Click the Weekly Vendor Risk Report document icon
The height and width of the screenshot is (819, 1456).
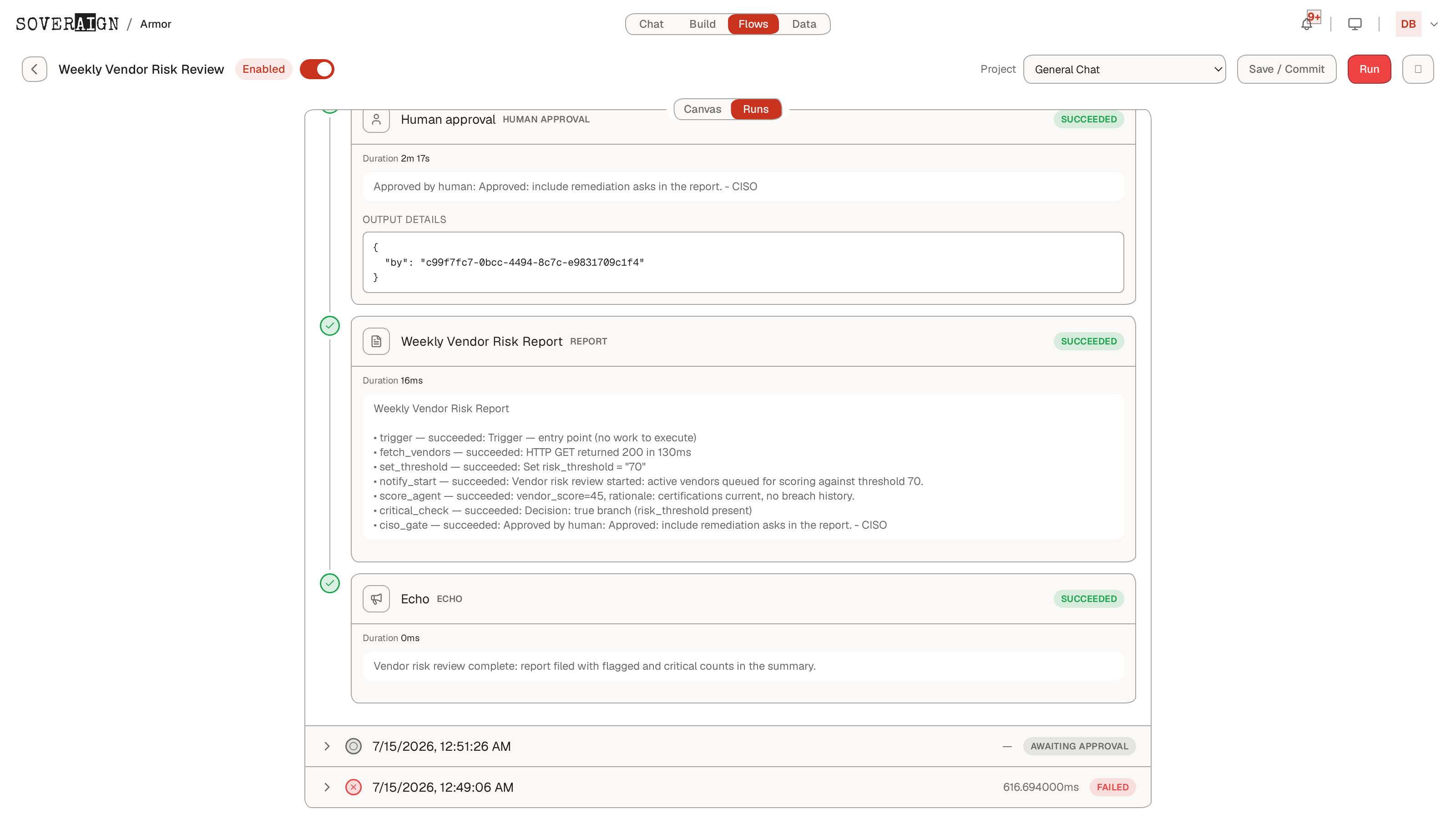tap(376, 341)
